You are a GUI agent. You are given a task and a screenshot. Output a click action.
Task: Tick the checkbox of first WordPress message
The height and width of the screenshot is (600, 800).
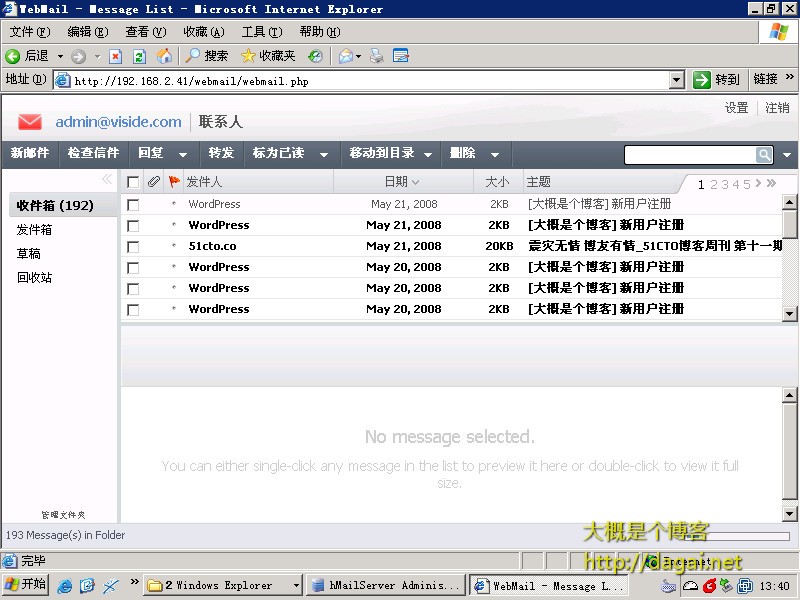[133, 204]
